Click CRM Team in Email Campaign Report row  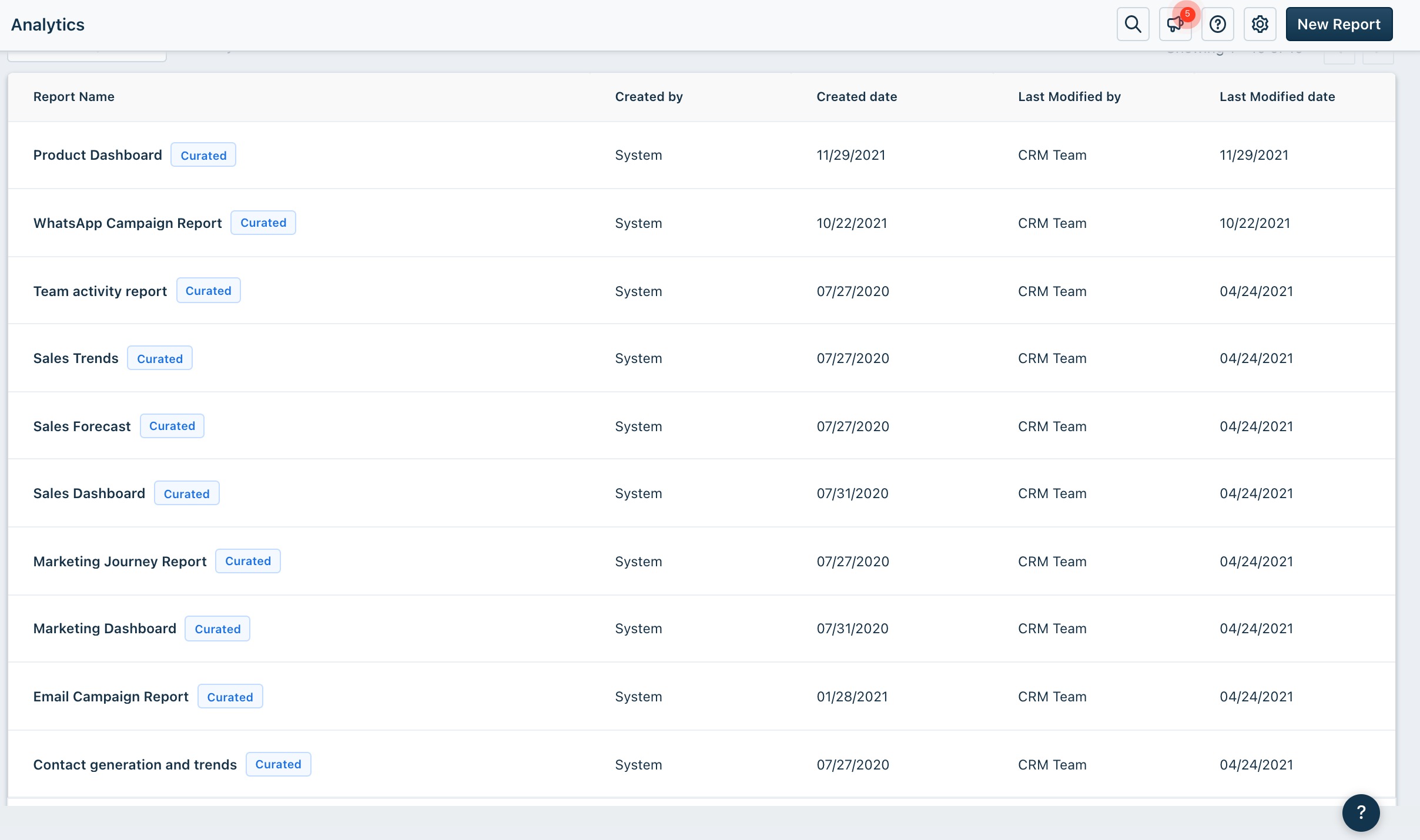click(1053, 697)
